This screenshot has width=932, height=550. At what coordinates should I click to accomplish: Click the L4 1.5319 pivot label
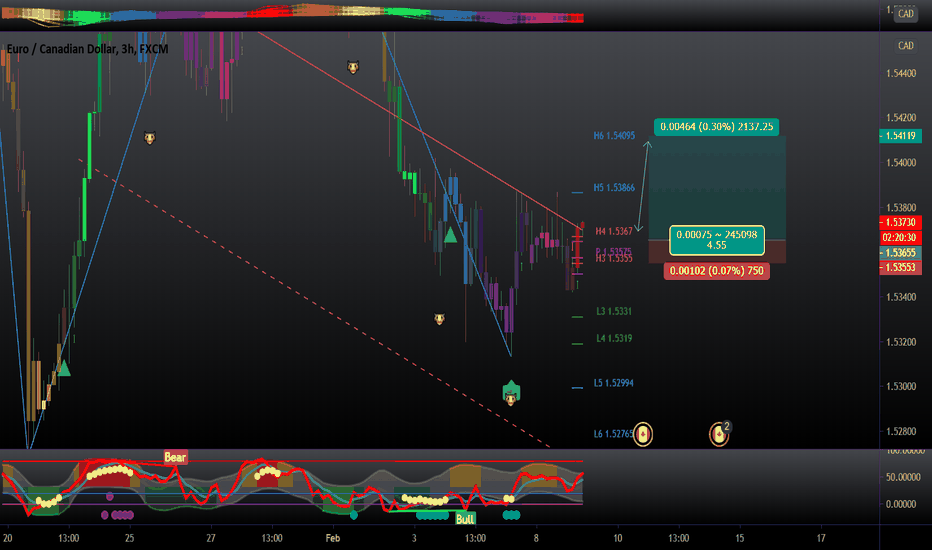click(614, 338)
